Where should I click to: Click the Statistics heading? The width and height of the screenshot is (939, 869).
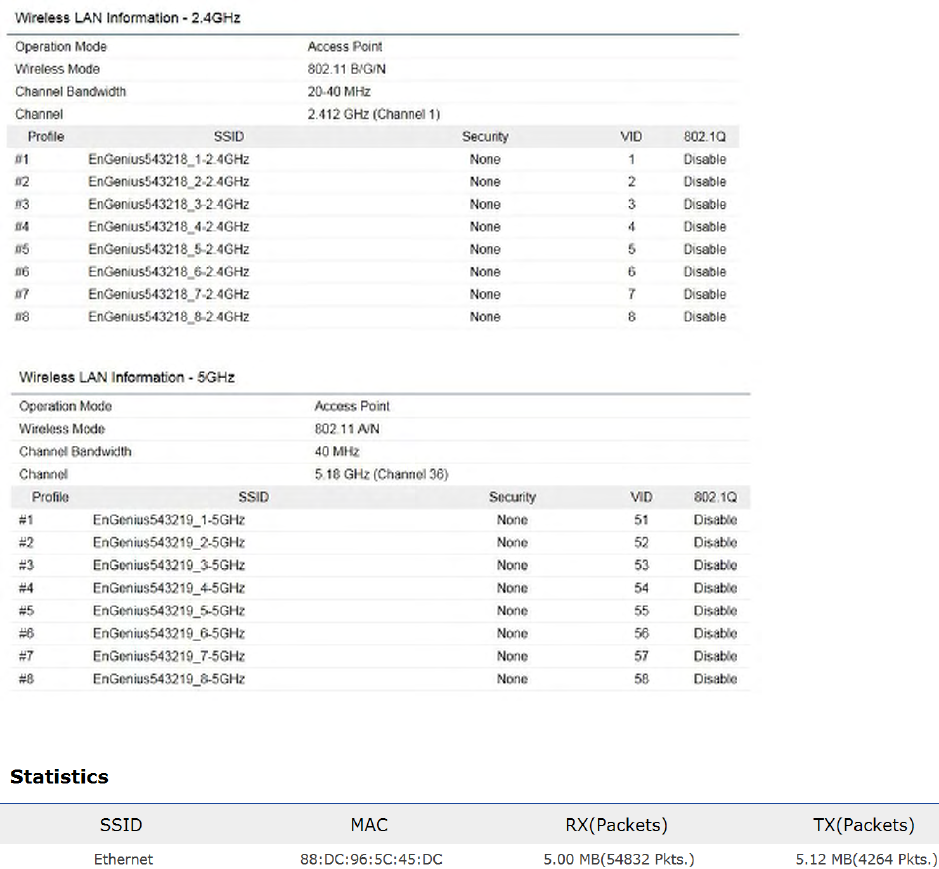pos(59,777)
